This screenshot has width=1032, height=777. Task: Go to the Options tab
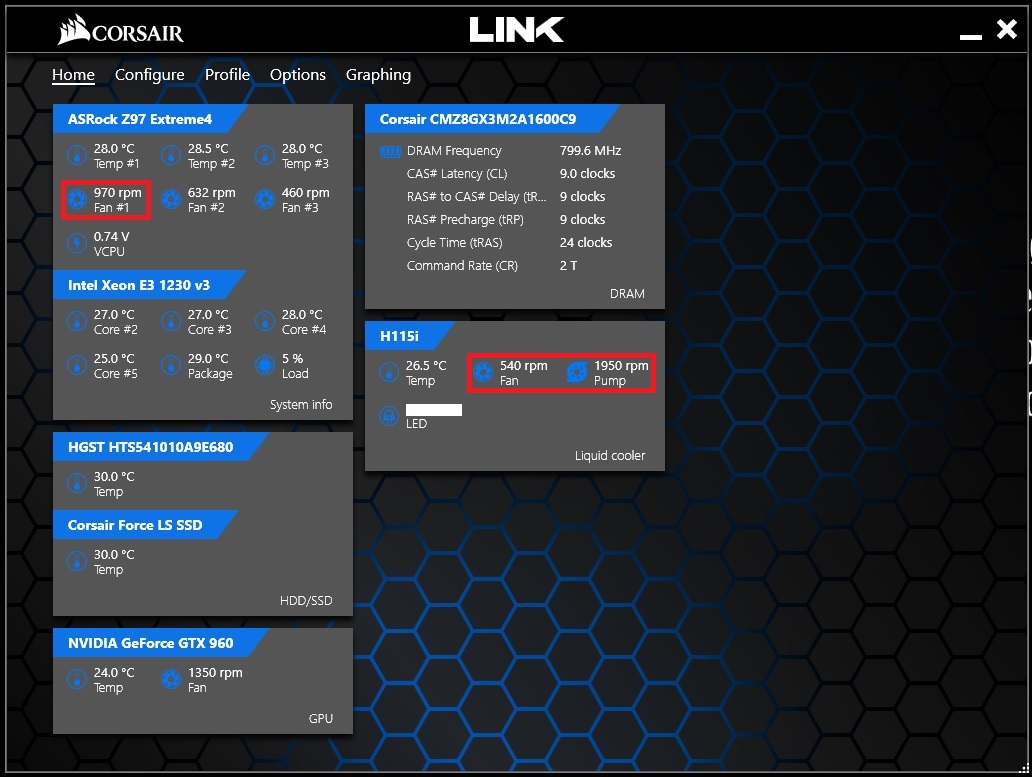297,75
